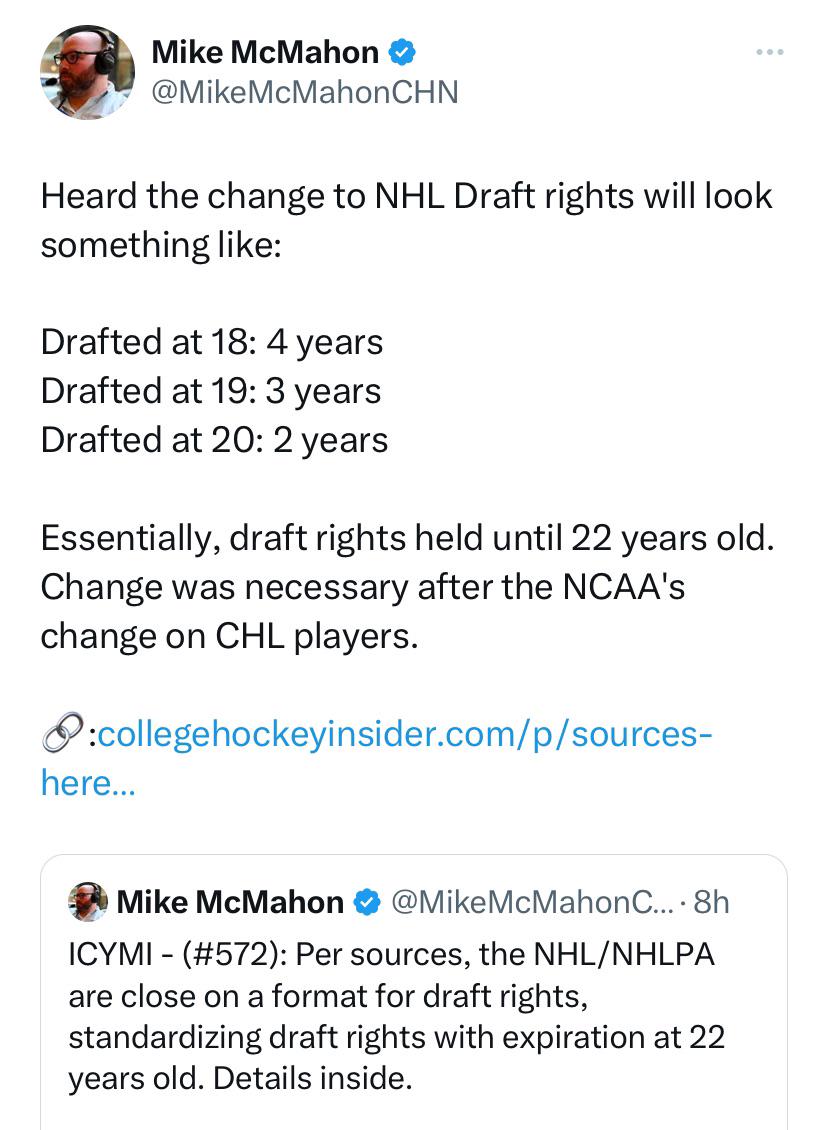The width and height of the screenshot is (828, 1130).
Task: Click the truncated 'here...' link continuation
Action: [x=88, y=783]
